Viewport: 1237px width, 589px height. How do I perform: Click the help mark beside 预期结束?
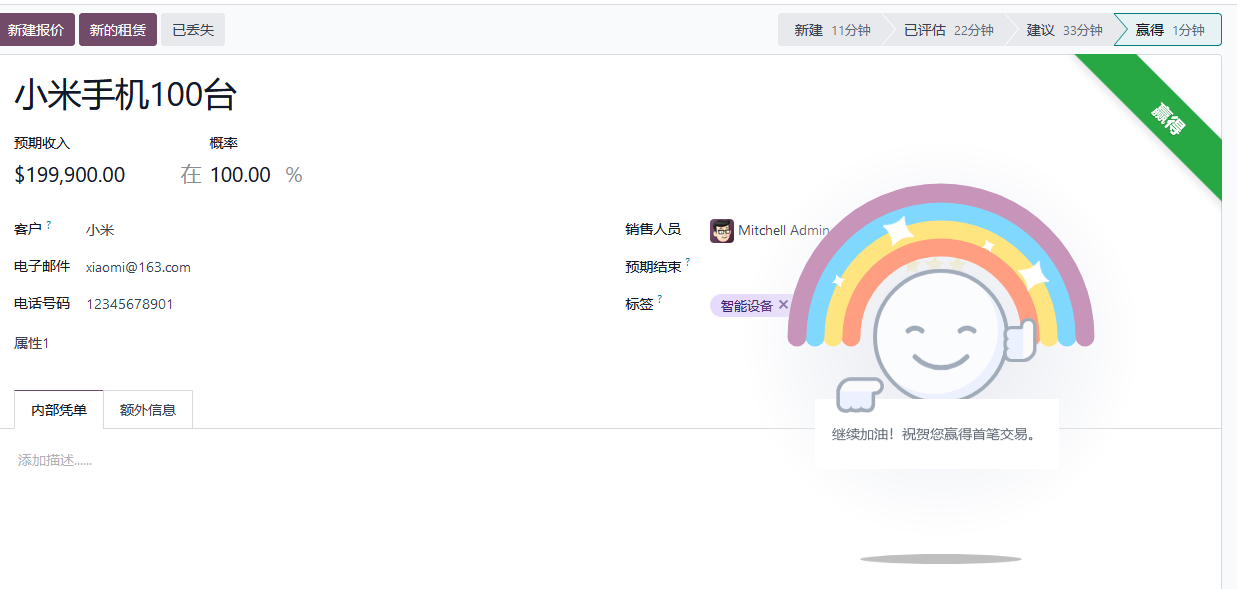pos(688,262)
